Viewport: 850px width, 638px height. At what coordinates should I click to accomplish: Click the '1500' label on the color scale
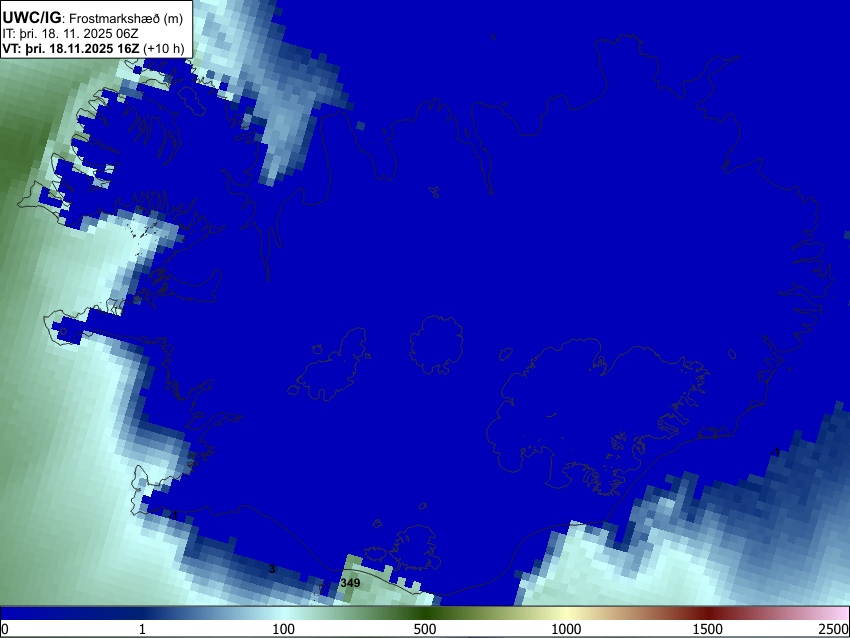[708, 629]
